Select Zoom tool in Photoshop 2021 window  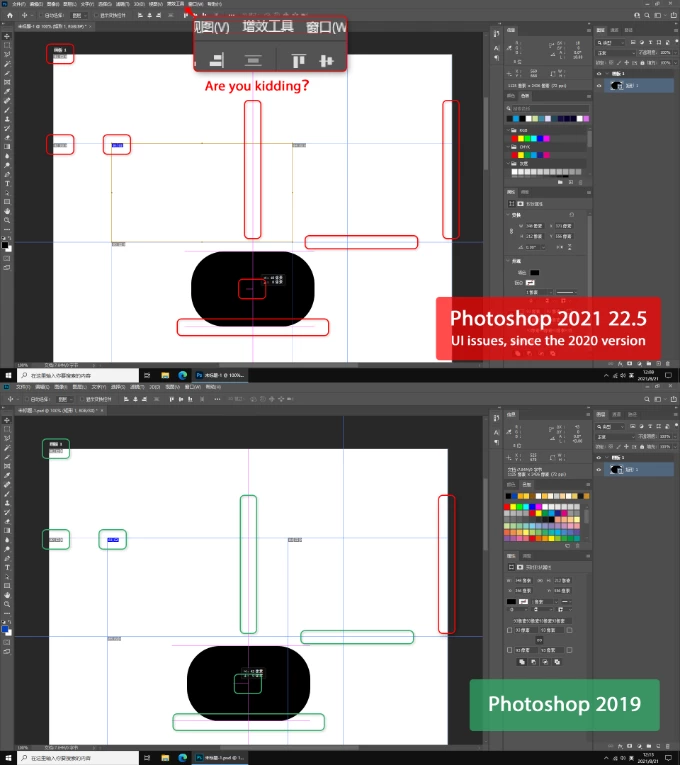[7, 221]
